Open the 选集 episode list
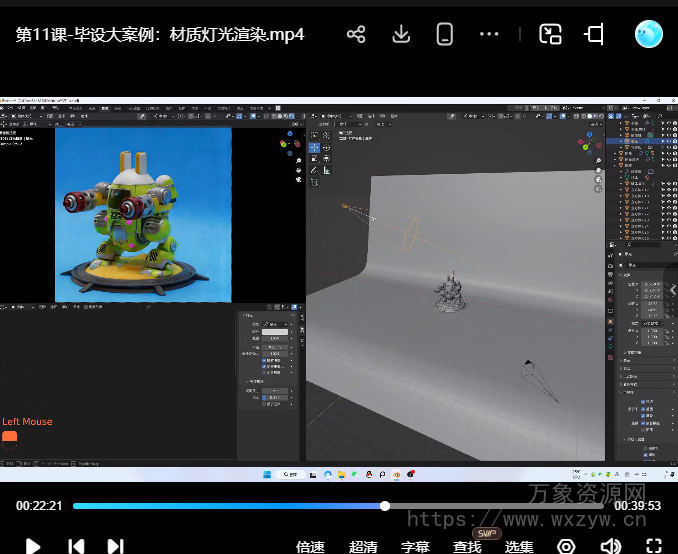Screen dimensions: 678x554 519,546
